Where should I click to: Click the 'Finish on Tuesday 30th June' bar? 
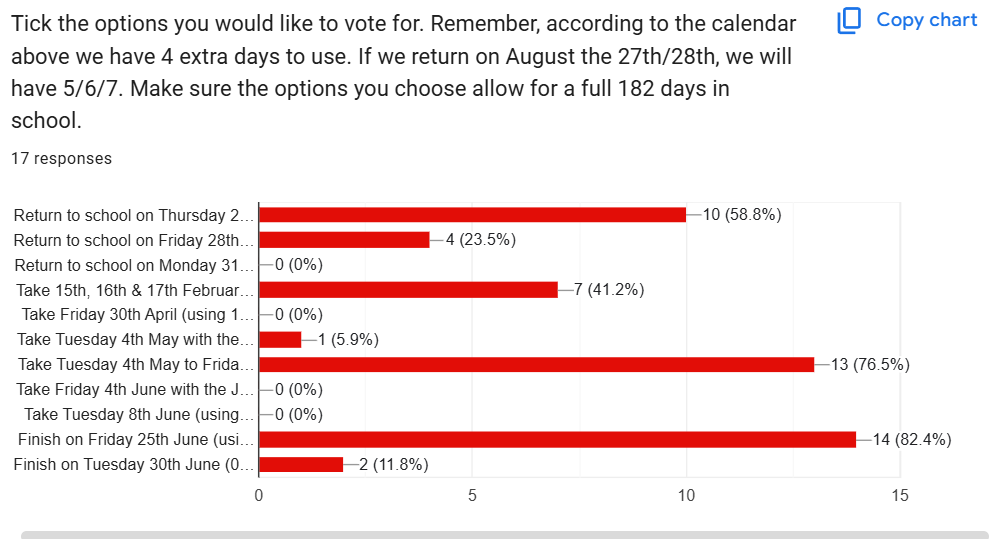click(301, 465)
